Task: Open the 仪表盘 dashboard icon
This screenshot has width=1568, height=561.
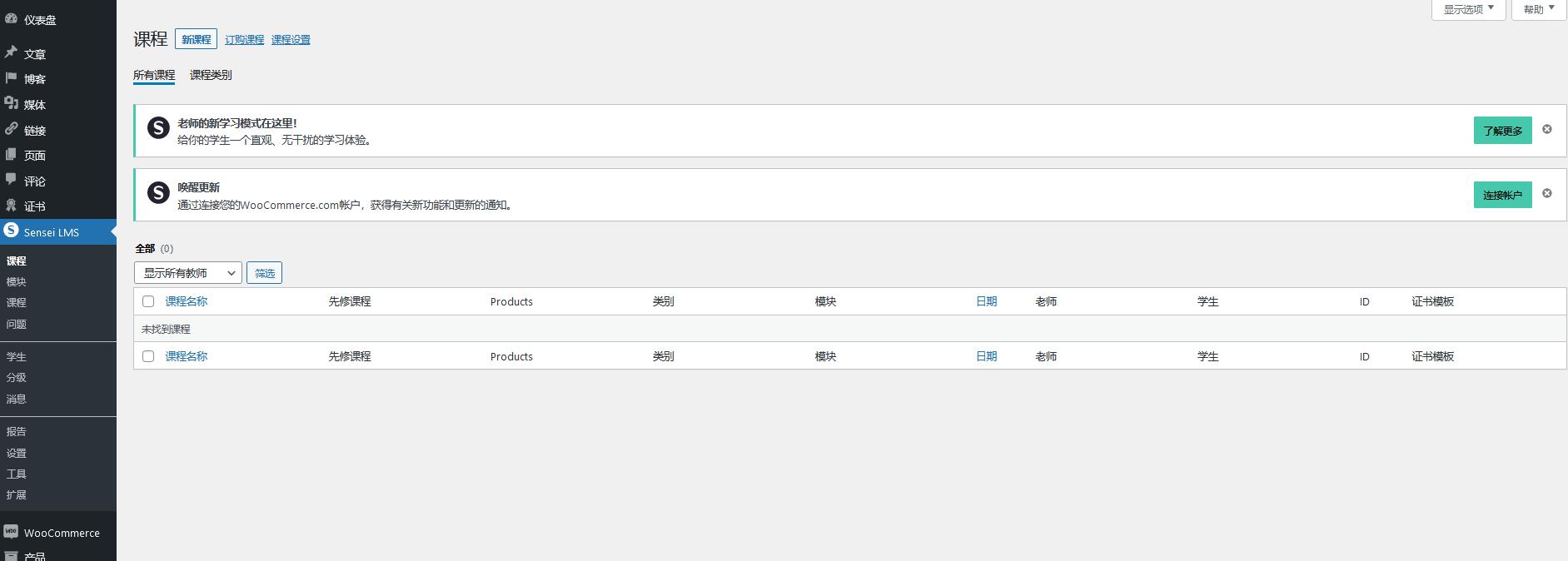Action: [11, 18]
